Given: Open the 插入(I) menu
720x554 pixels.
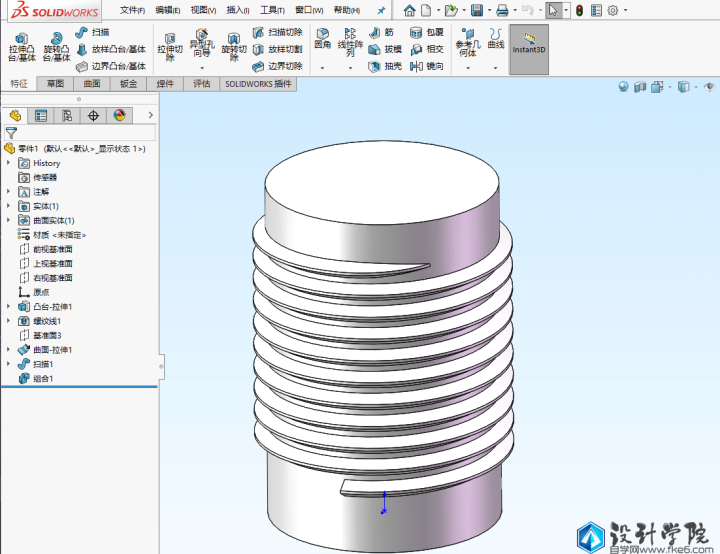Looking at the screenshot, I should 236,10.
